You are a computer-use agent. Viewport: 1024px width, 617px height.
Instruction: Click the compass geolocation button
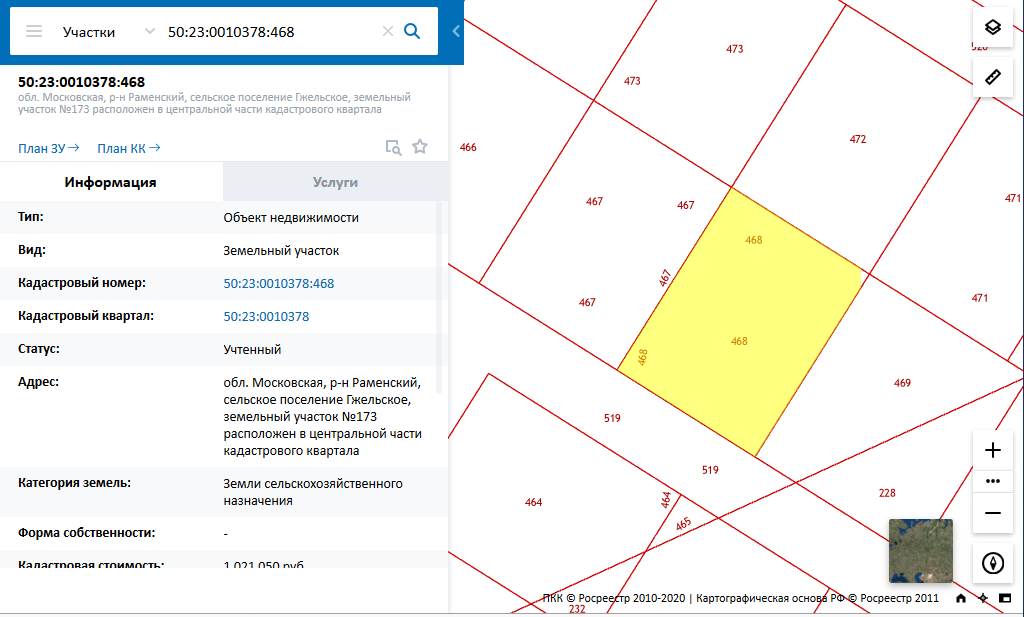click(993, 563)
